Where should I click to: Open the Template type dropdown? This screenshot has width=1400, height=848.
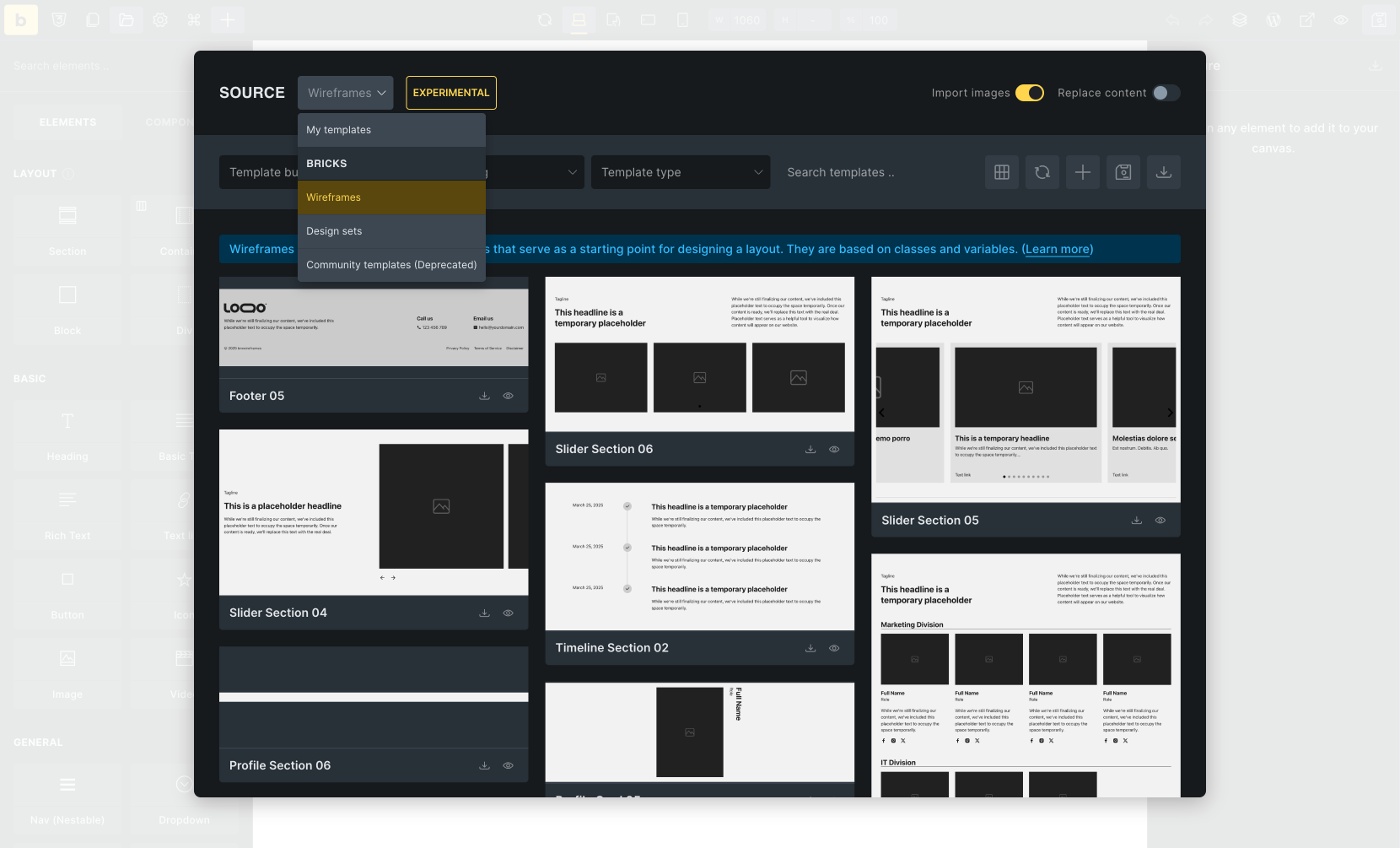680,172
